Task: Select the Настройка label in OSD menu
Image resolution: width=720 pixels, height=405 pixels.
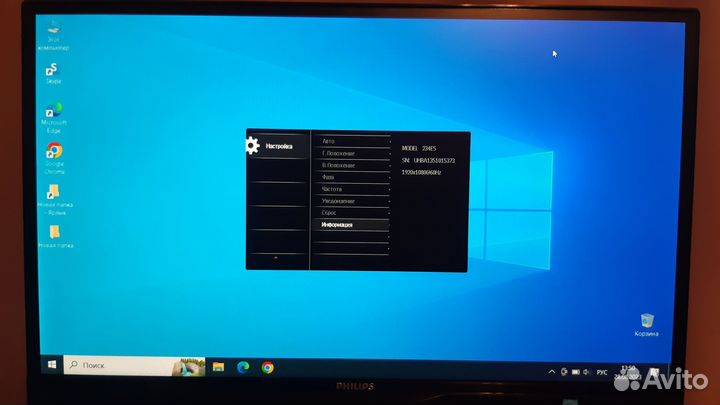Action: [279, 146]
